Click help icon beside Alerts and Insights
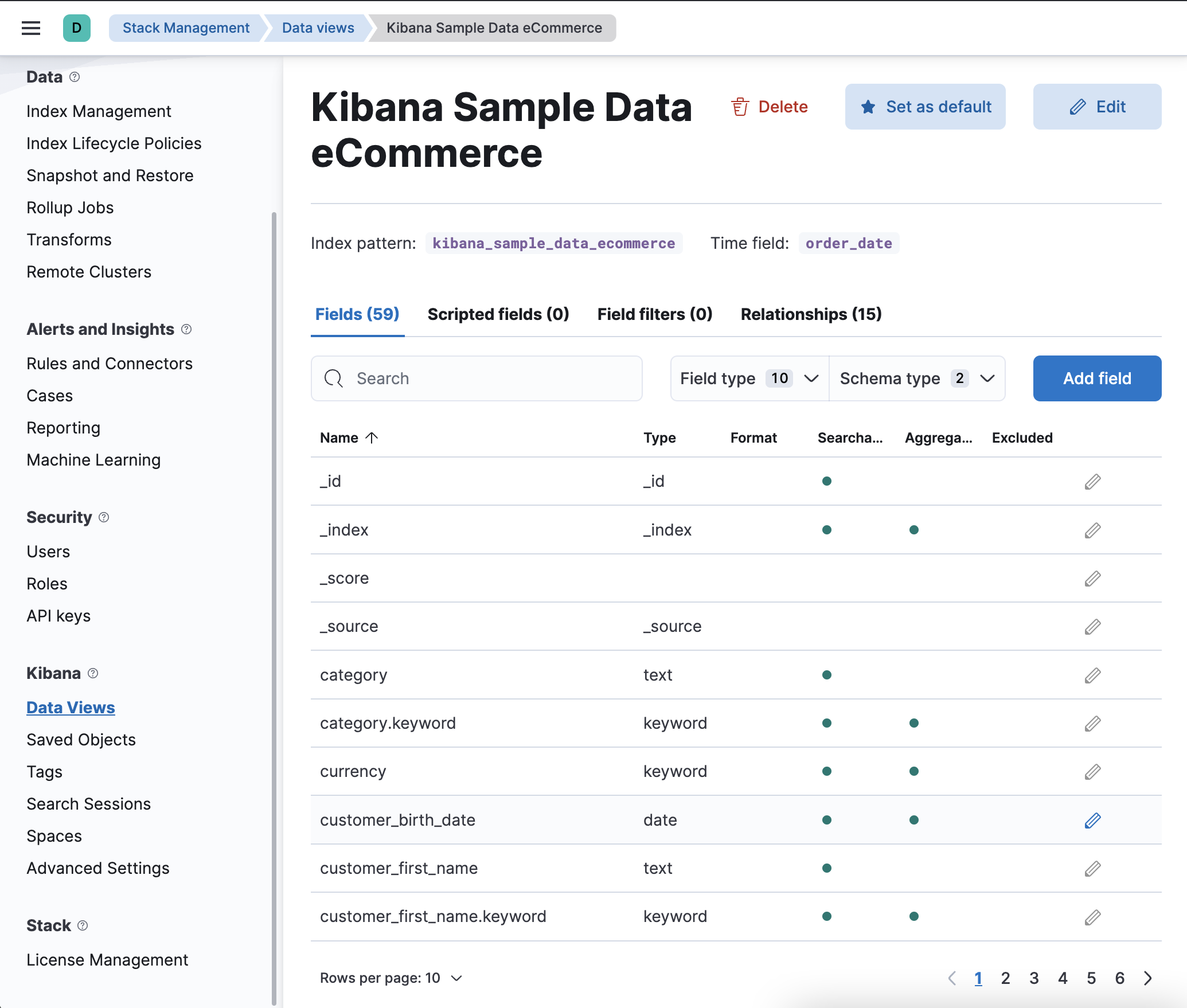Image resolution: width=1187 pixels, height=1008 pixels. point(186,329)
